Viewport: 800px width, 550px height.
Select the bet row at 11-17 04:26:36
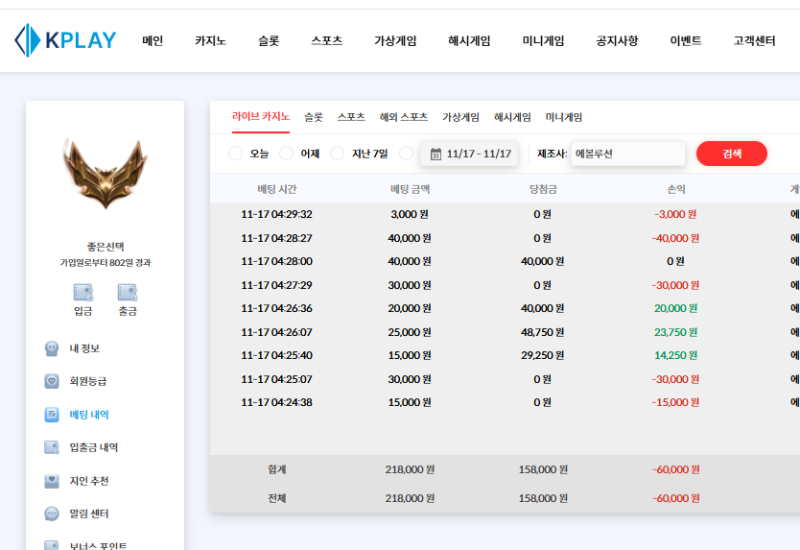pyautogui.click(x=505, y=308)
